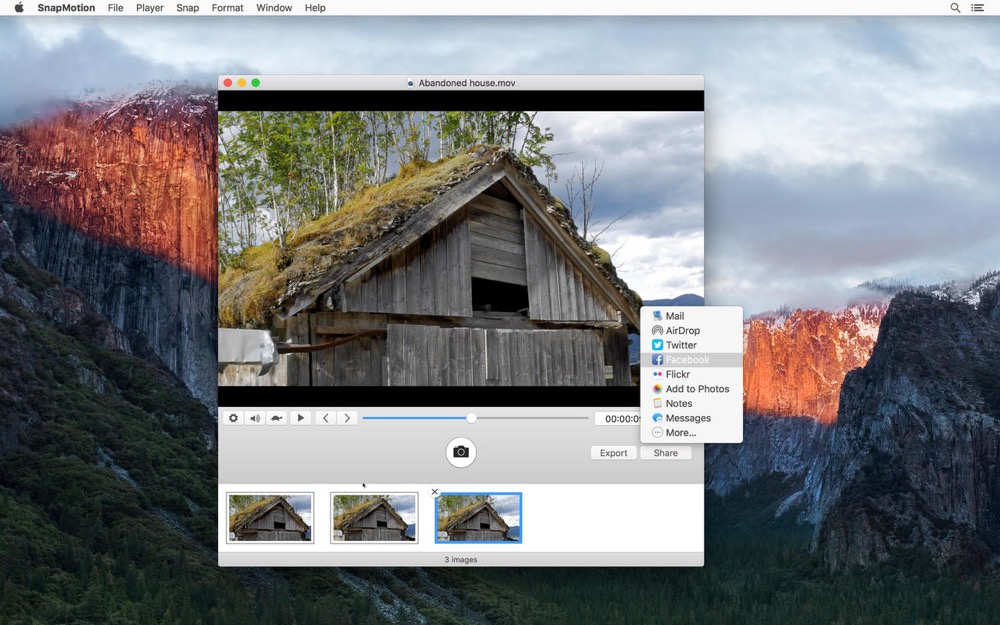Select Facebook in the share menu
Image resolution: width=1000 pixels, height=625 pixels.
tap(687, 360)
